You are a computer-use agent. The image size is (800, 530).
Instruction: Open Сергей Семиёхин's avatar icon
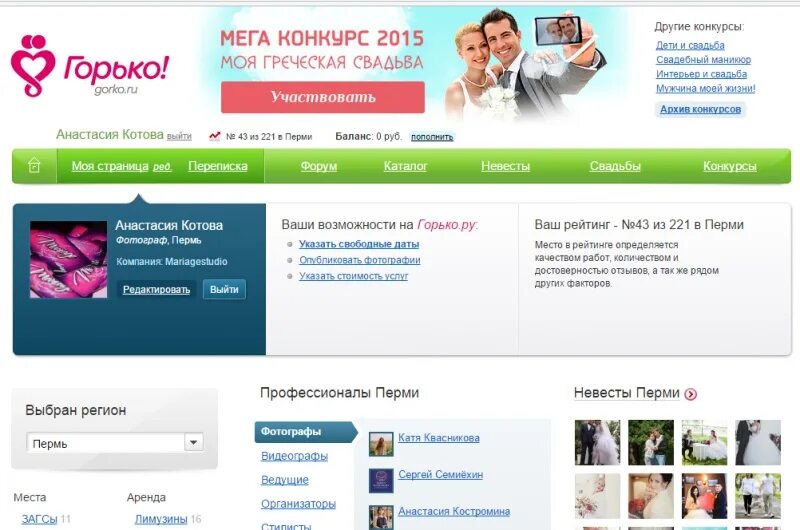tap(381, 481)
